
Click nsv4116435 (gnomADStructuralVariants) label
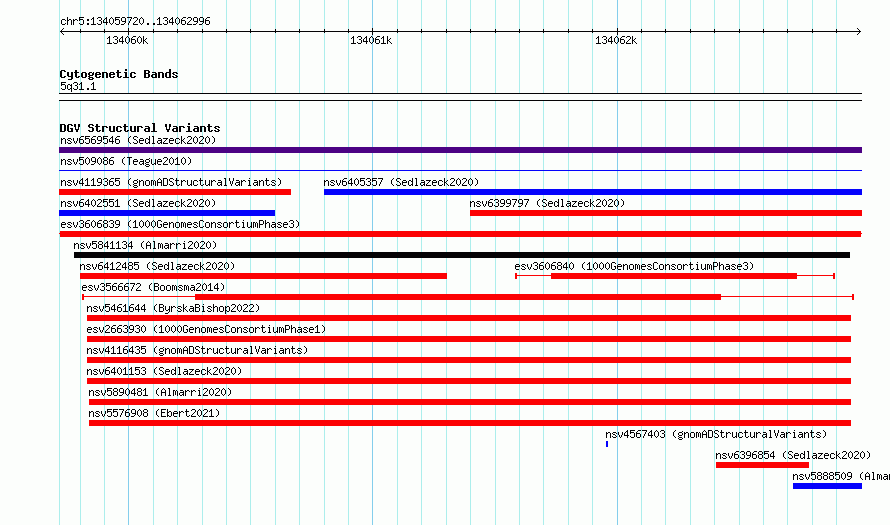197,350
